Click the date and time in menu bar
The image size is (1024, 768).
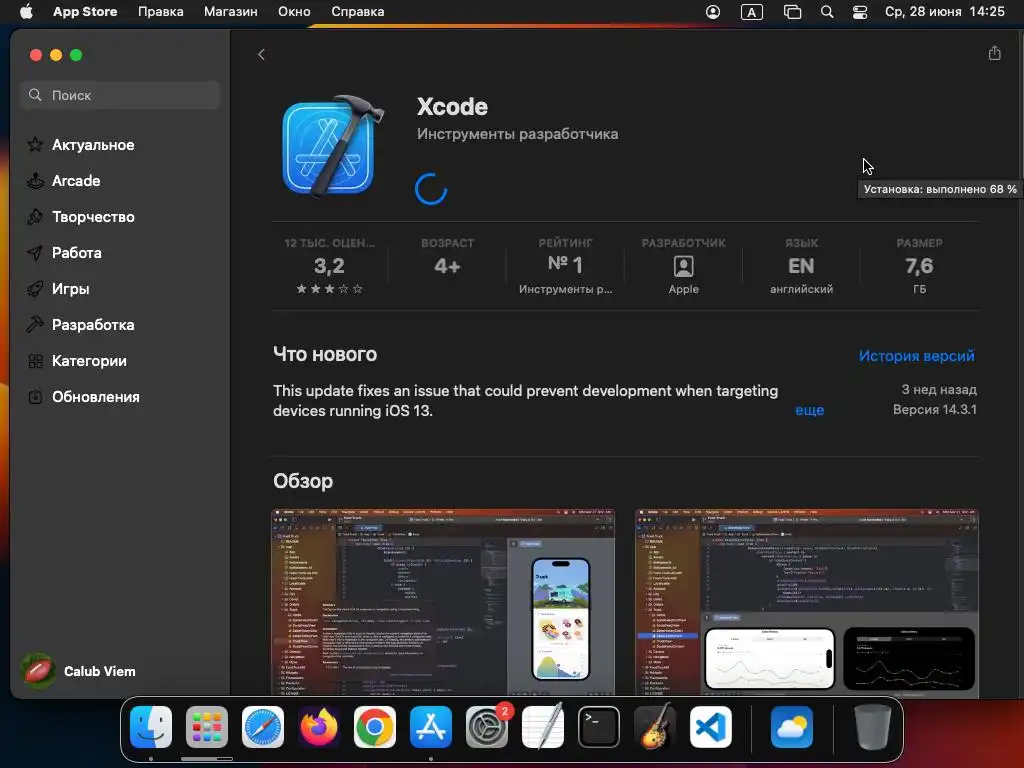[944, 12]
